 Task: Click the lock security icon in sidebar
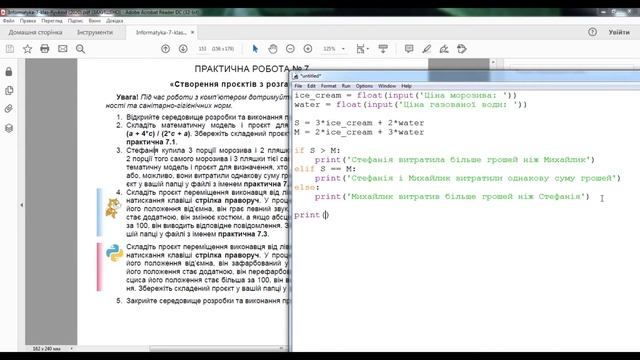[9, 72]
